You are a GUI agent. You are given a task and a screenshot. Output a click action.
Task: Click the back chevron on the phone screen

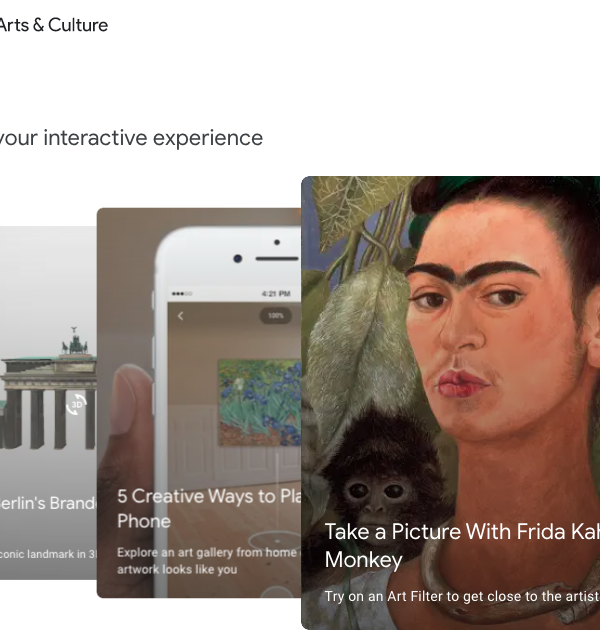coord(180,316)
